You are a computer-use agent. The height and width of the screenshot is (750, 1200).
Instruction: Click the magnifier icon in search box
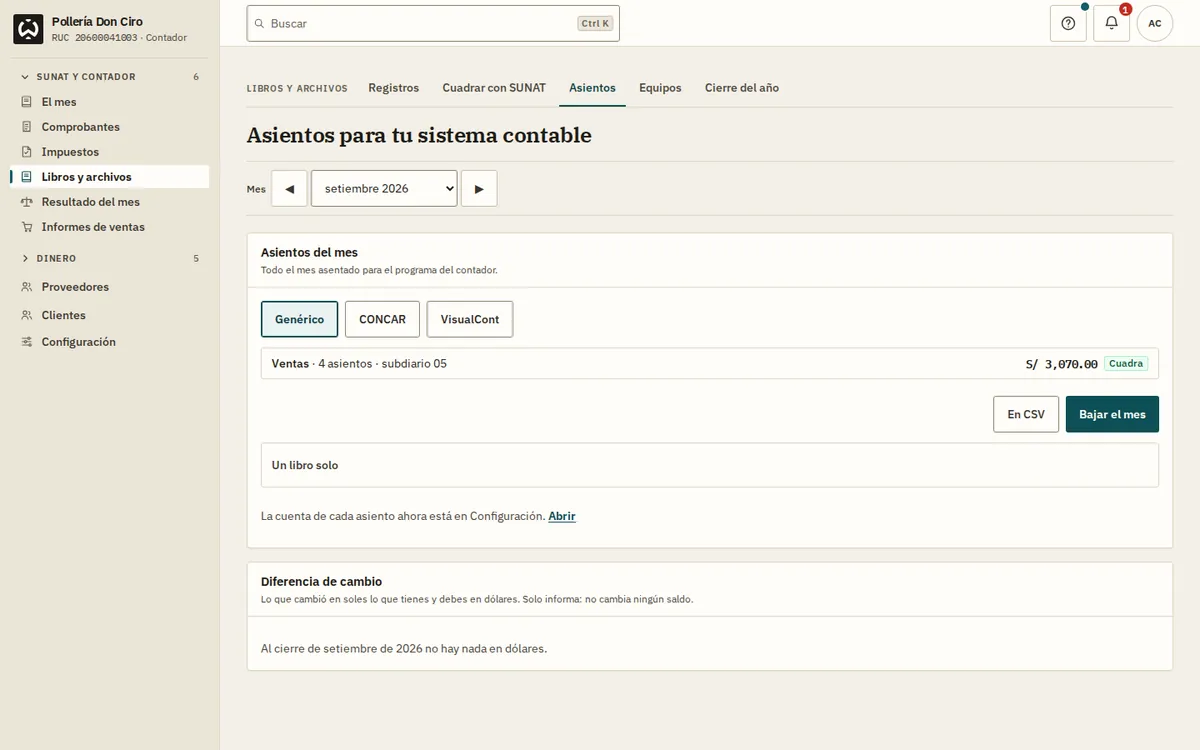tap(260, 23)
